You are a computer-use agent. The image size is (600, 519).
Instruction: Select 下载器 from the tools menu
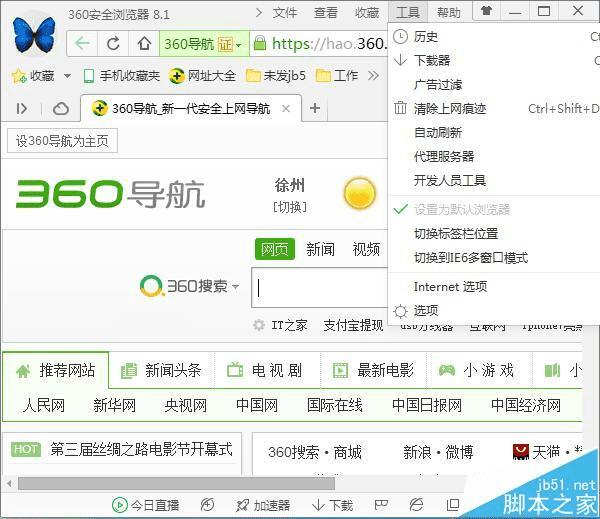(x=494, y=60)
